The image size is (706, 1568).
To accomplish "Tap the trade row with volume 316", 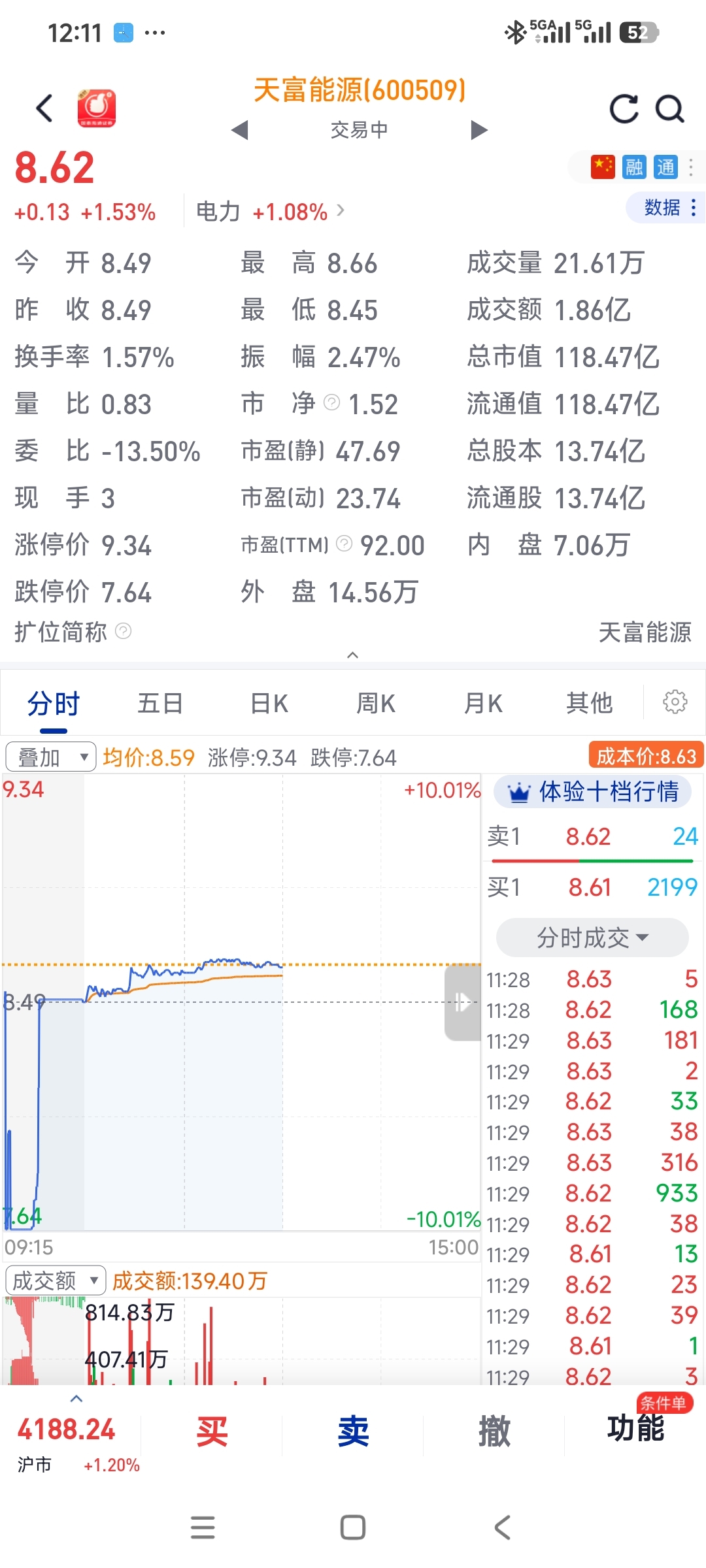I will tap(593, 1163).
